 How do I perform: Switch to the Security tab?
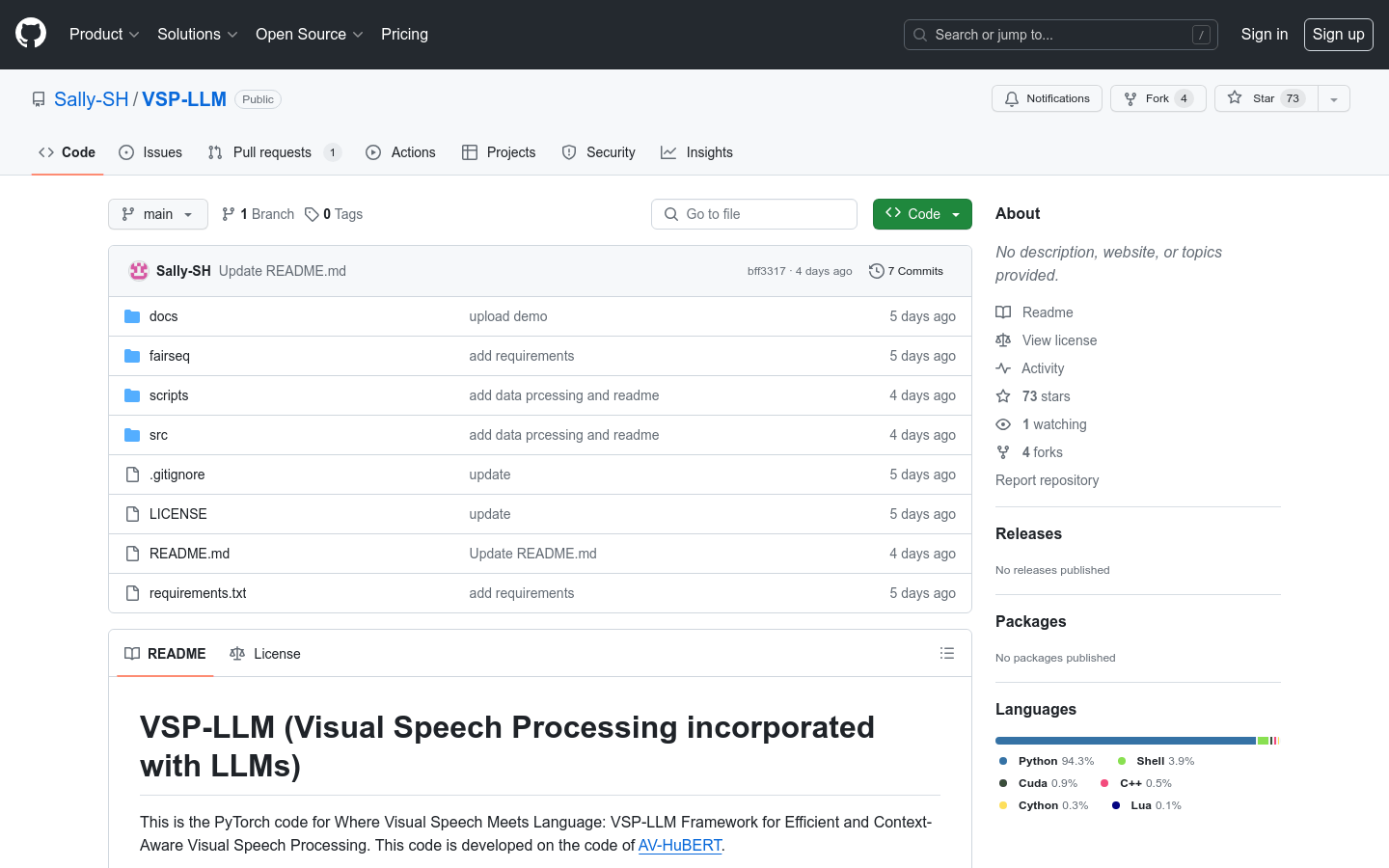[x=598, y=152]
